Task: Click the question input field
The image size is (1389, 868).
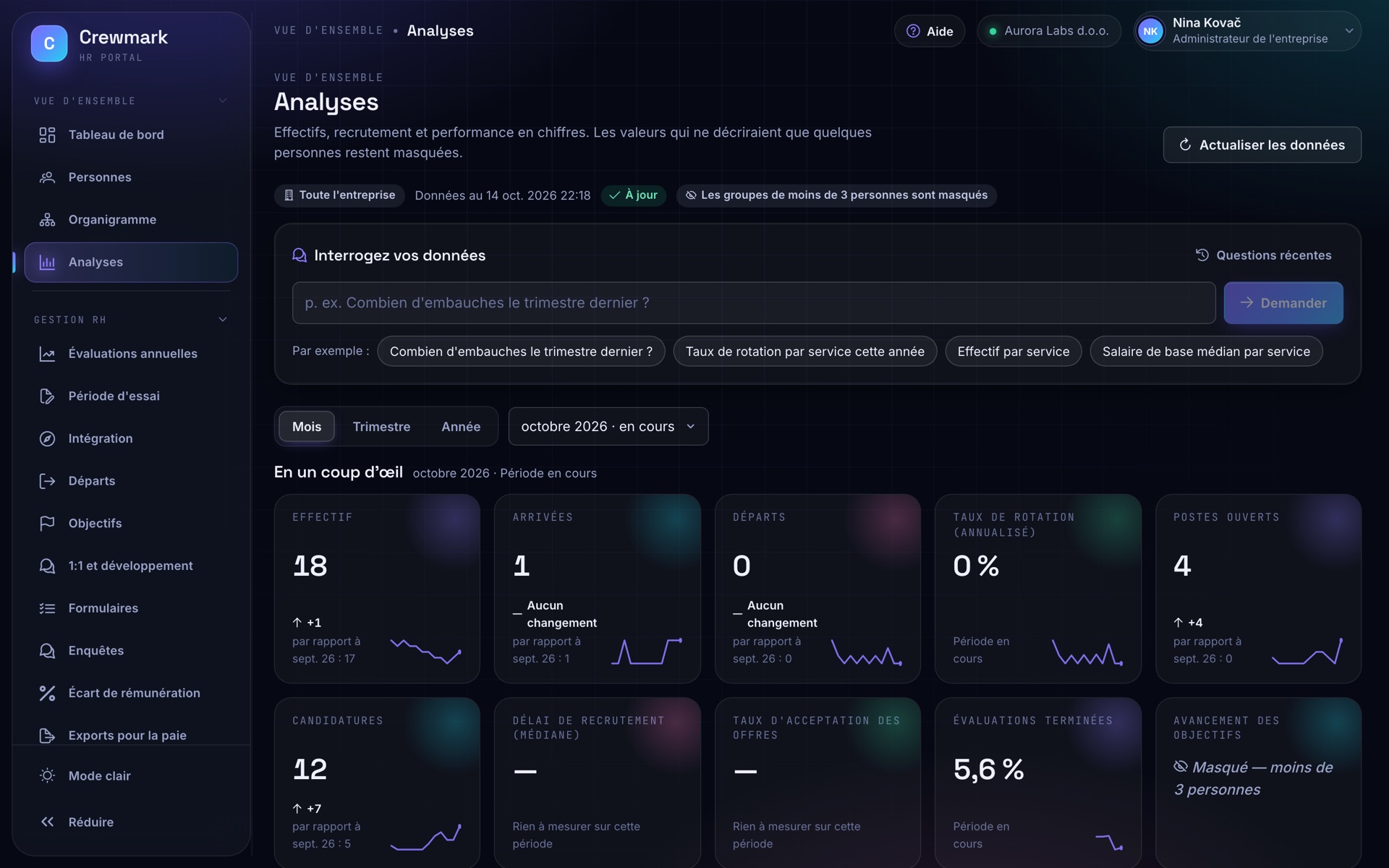Action: 754,303
